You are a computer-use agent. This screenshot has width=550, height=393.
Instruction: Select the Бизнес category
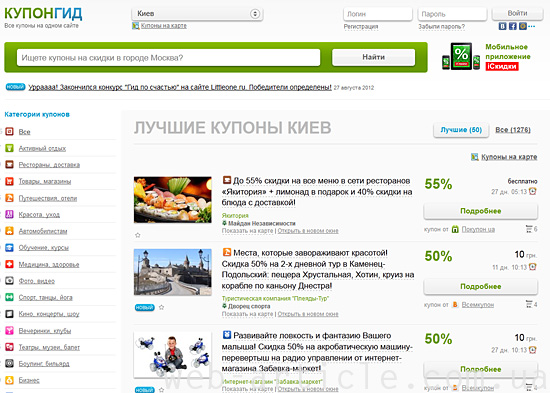(x=29, y=380)
